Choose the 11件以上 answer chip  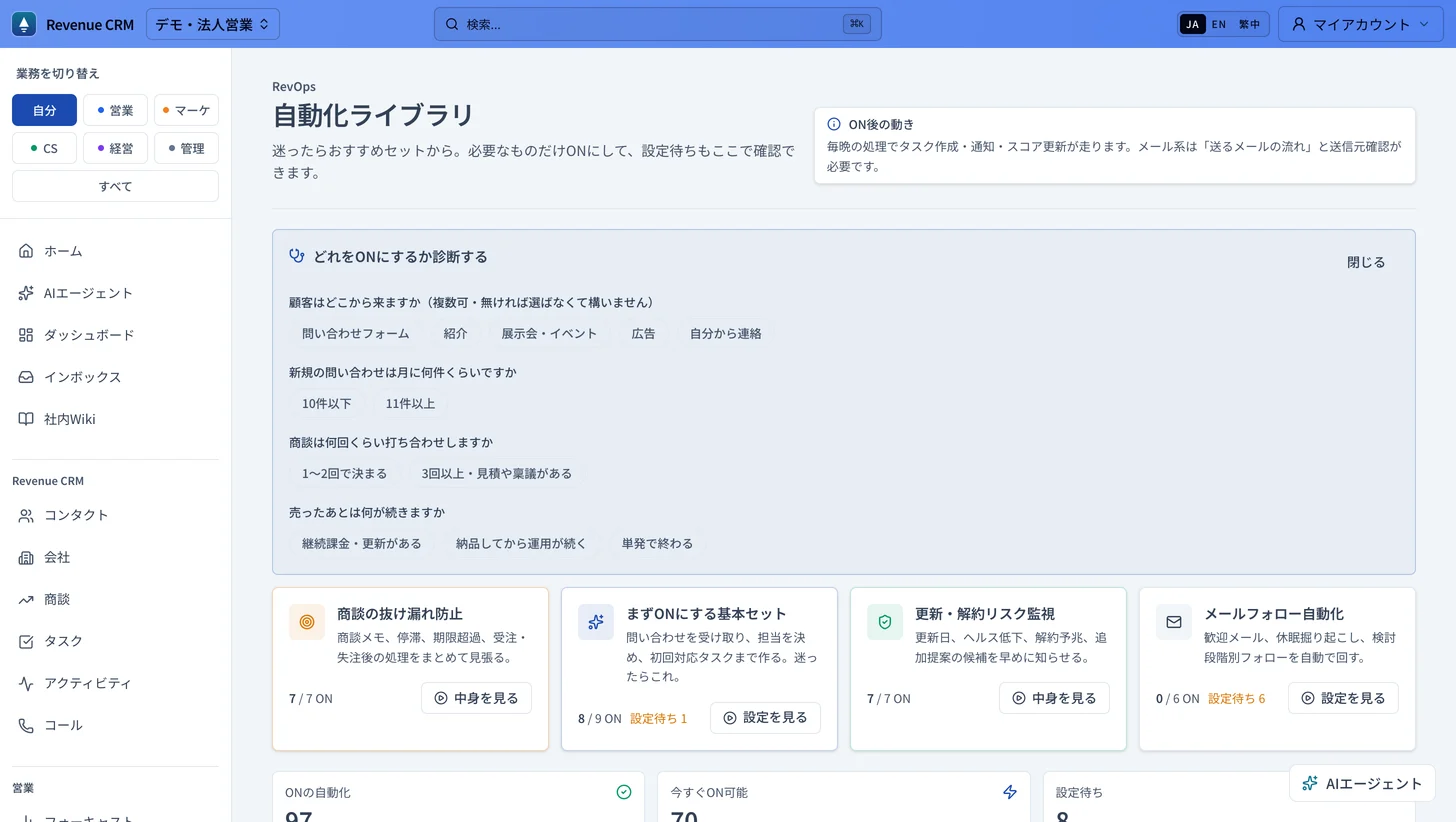click(410, 404)
